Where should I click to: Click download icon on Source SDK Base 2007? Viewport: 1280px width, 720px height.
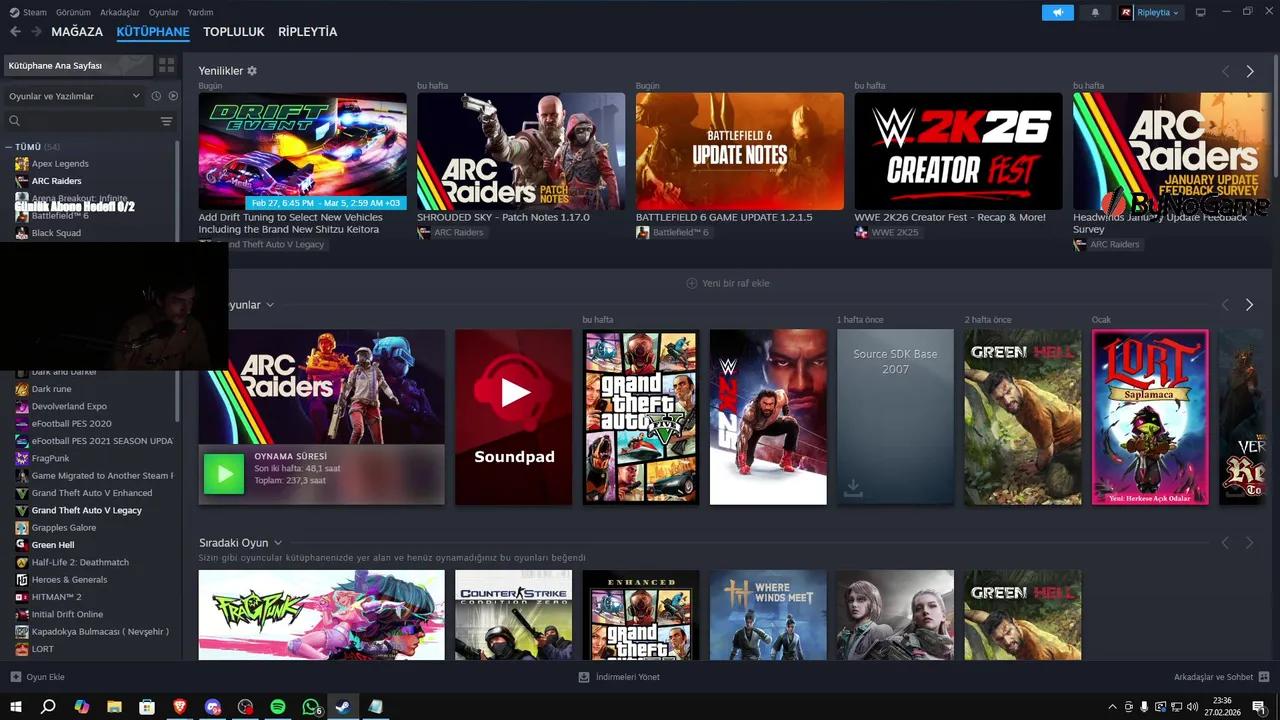click(x=853, y=487)
